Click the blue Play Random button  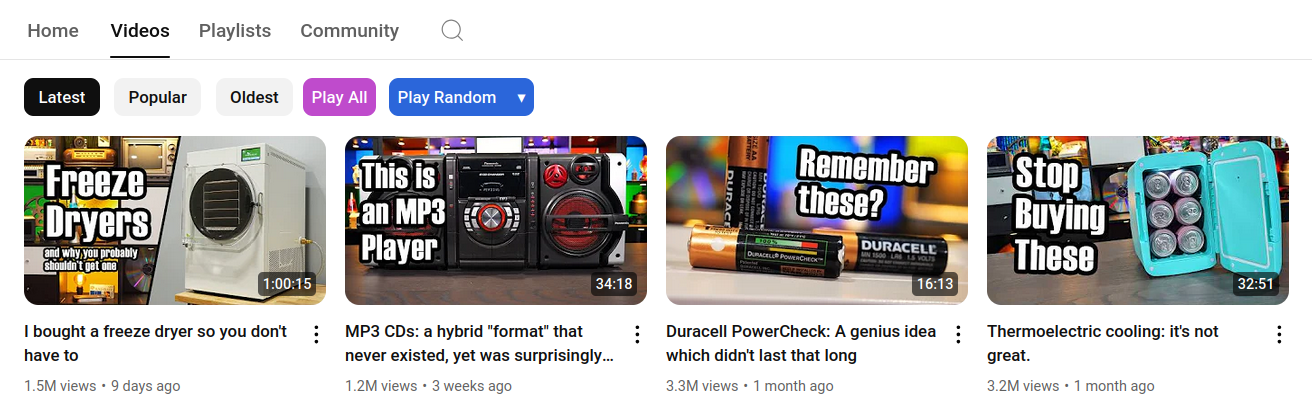[x=449, y=97]
